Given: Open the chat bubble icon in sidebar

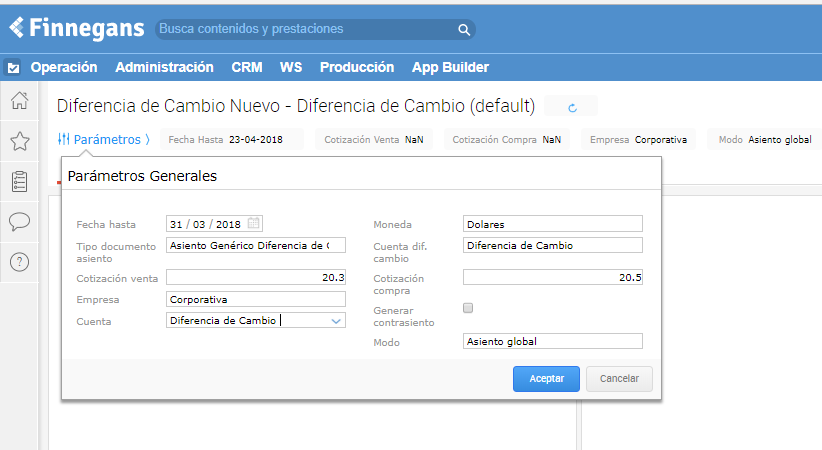Looking at the screenshot, I should coord(19,221).
